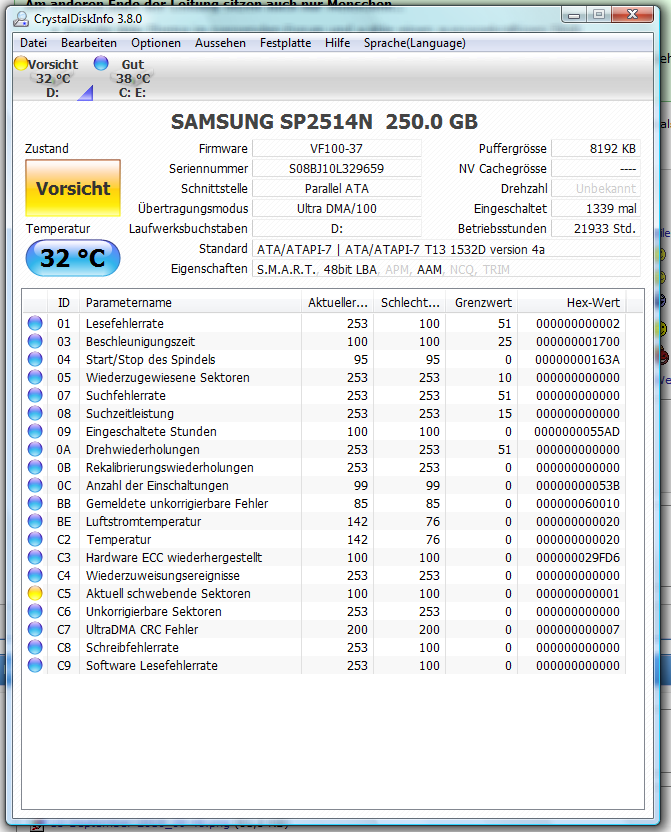This screenshot has width=671, height=832.
Task: Click the Schlecht column header
Action: pyautogui.click(x=409, y=303)
